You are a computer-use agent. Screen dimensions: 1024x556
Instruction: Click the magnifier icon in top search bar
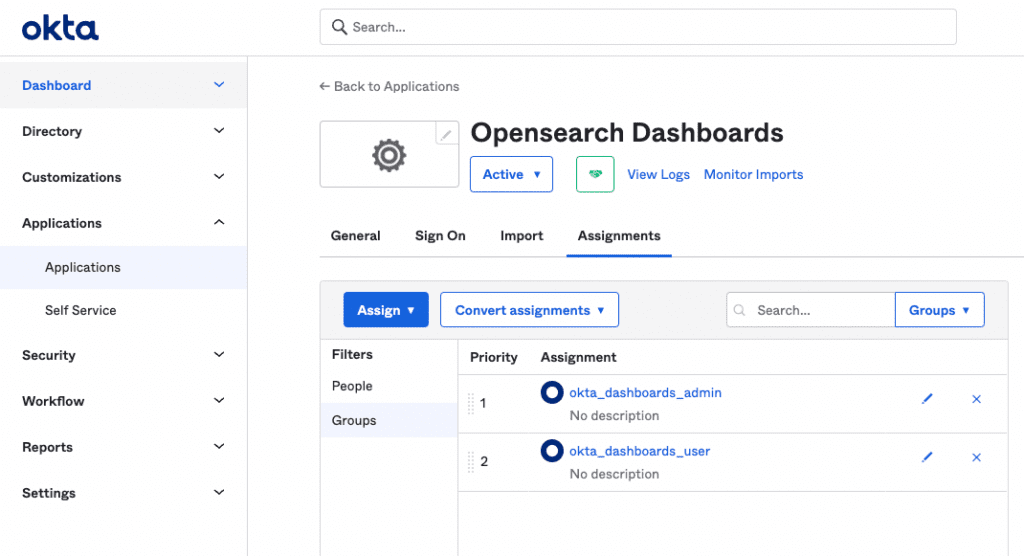pyautogui.click(x=339, y=27)
